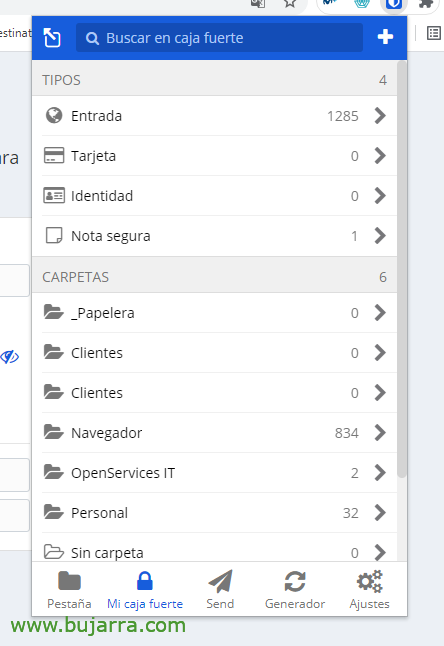
Task: Open Ajustes settings gears
Action: click(369, 590)
